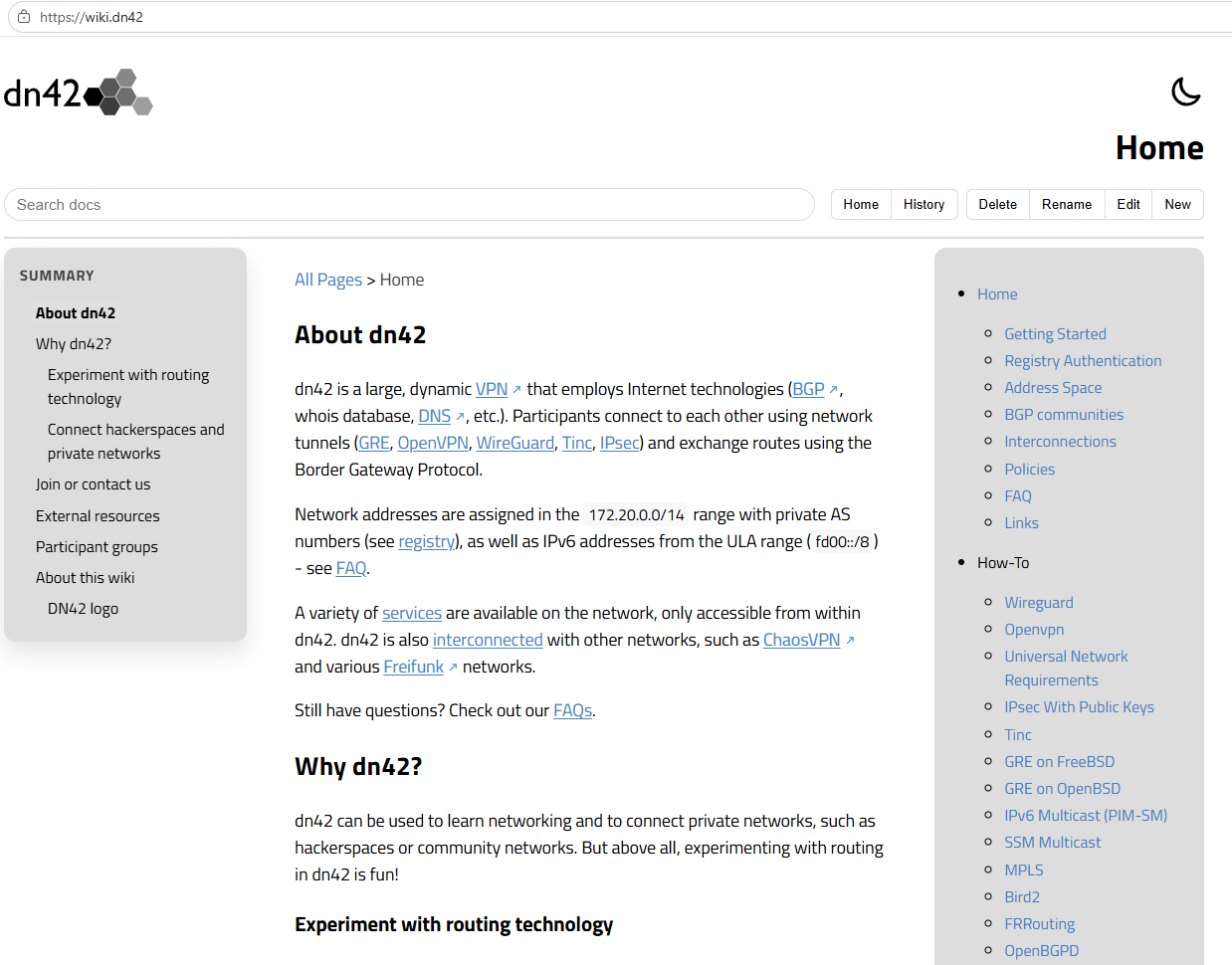Create a New page
The width and height of the screenshot is (1232, 965).
tap(1178, 205)
